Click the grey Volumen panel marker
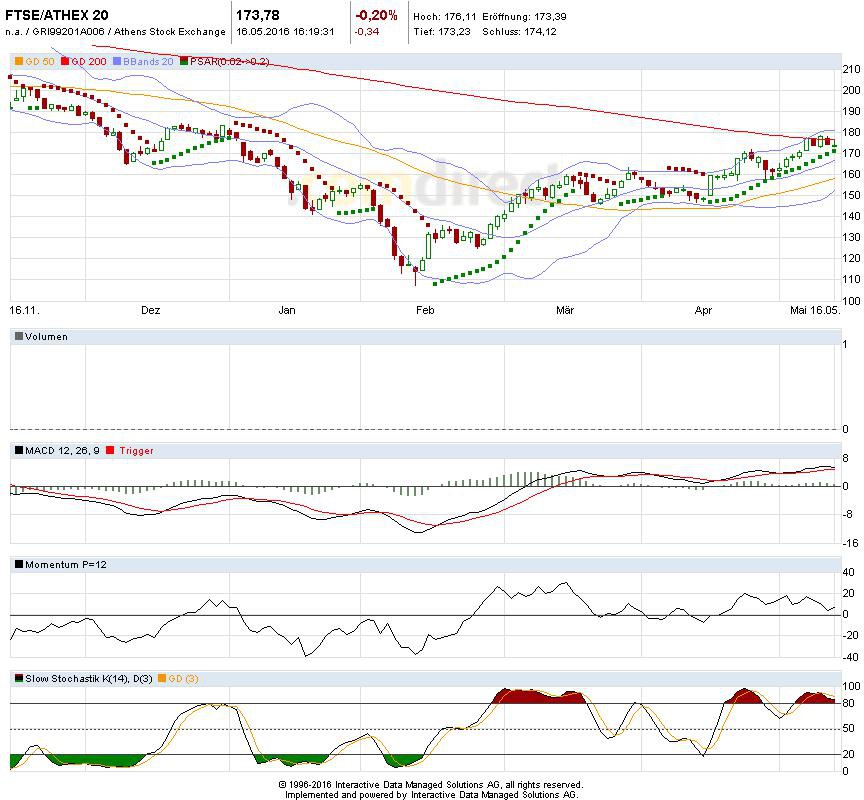 coord(19,337)
